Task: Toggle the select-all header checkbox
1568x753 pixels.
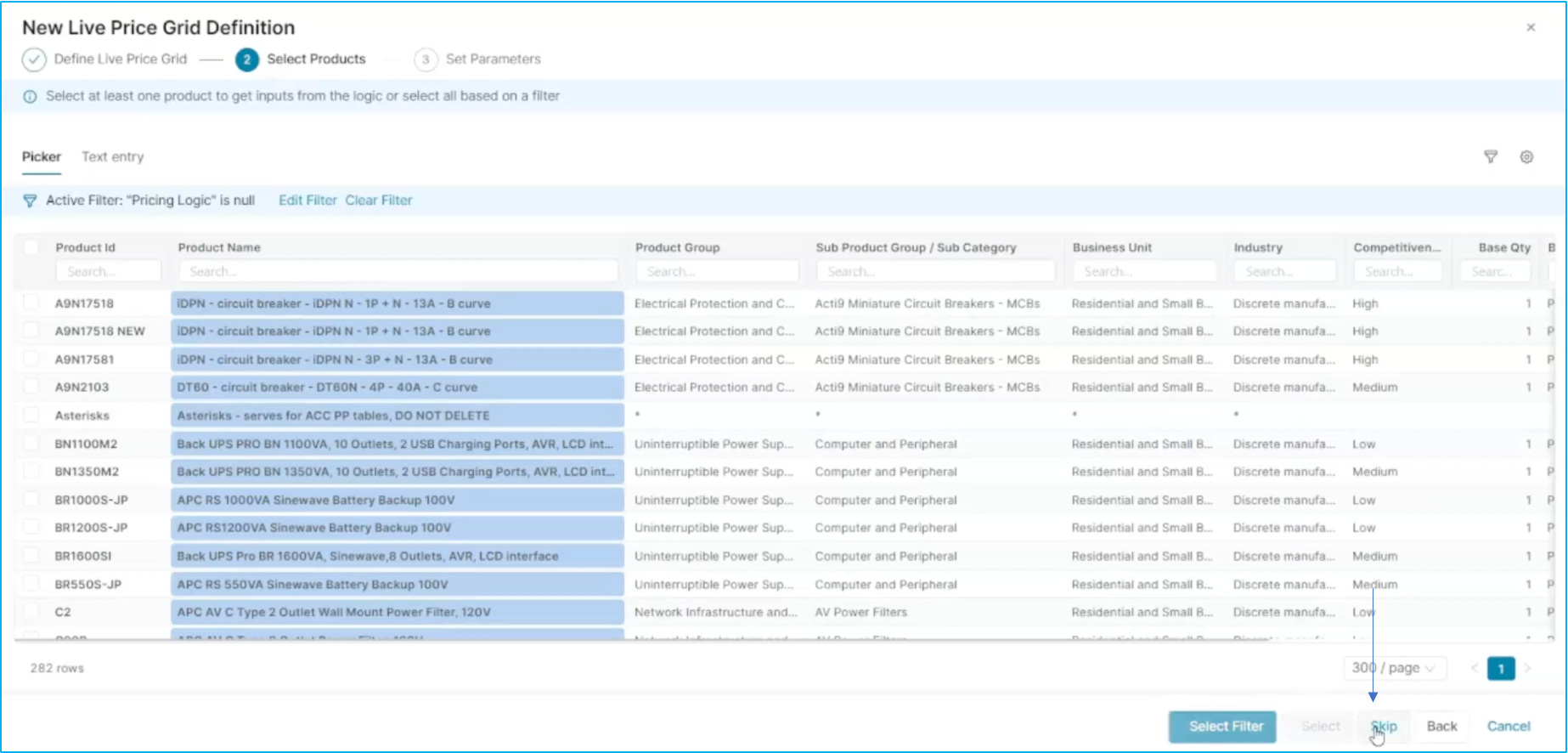Action: (31, 246)
